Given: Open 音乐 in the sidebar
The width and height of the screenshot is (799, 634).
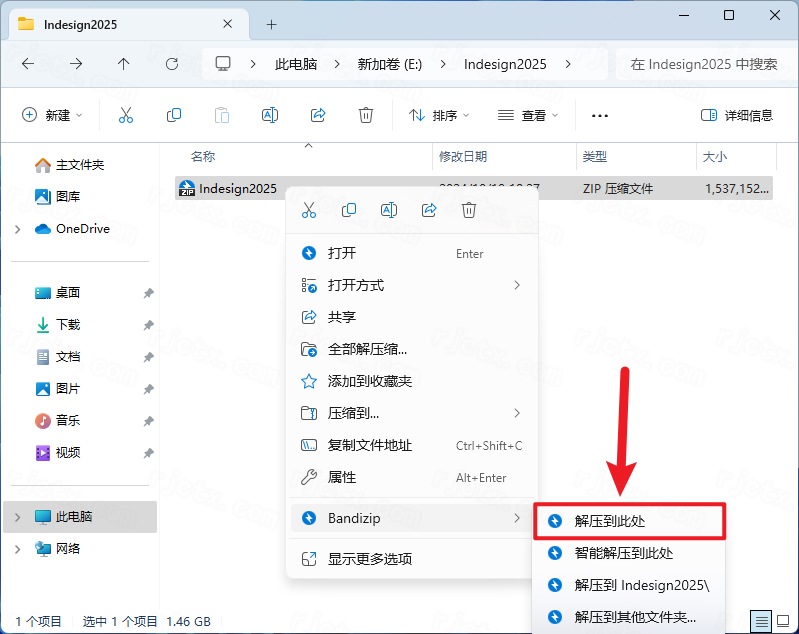Looking at the screenshot, I should tap(57, 421).
